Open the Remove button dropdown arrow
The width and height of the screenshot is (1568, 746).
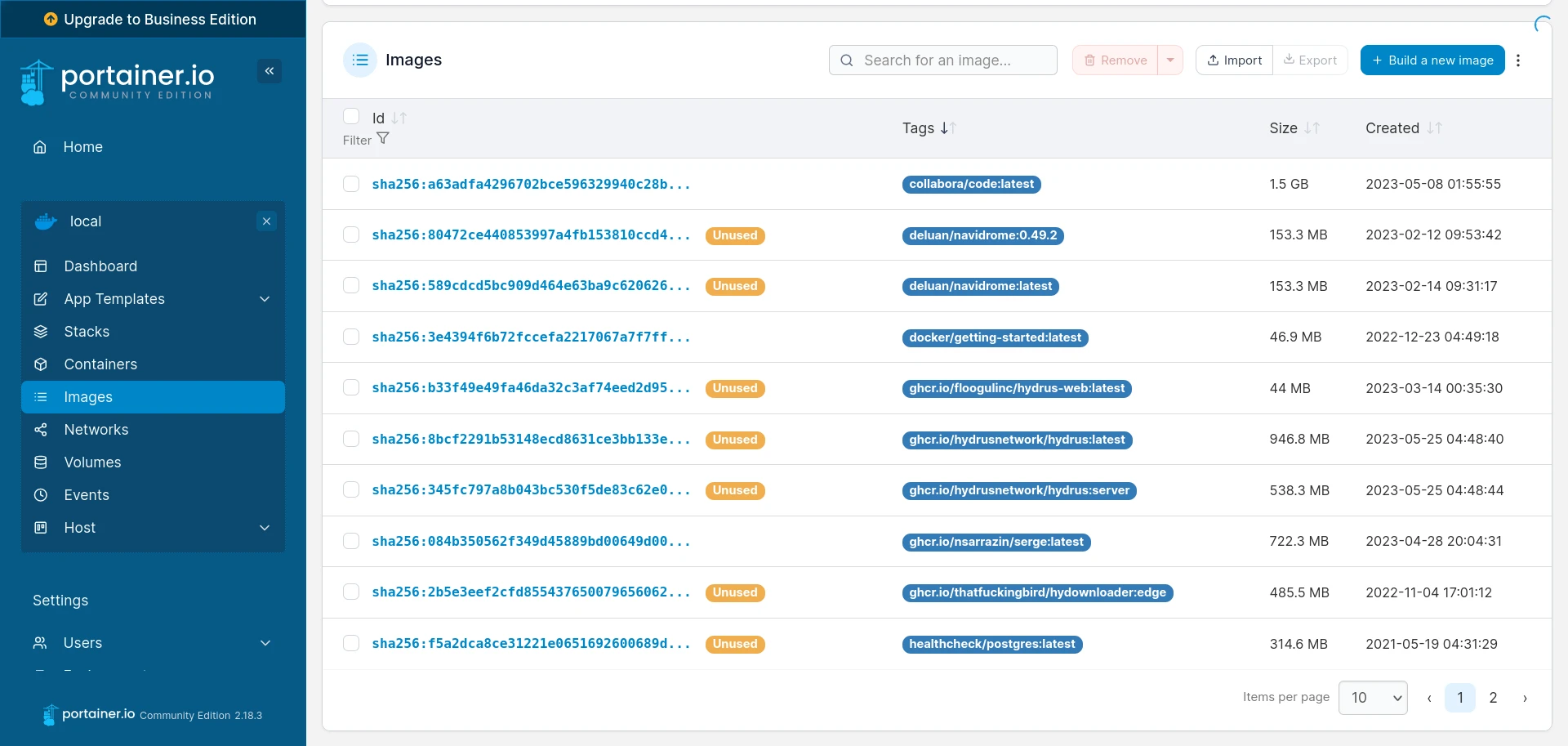1170,60
